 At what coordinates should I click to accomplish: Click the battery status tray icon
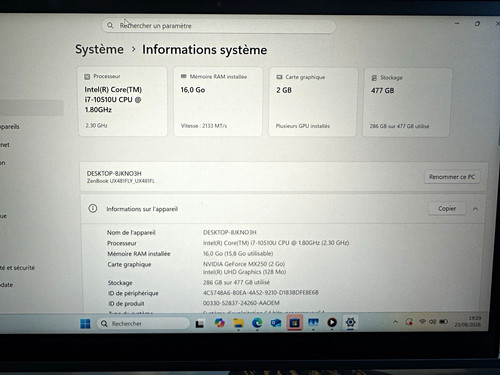(443, 322)
